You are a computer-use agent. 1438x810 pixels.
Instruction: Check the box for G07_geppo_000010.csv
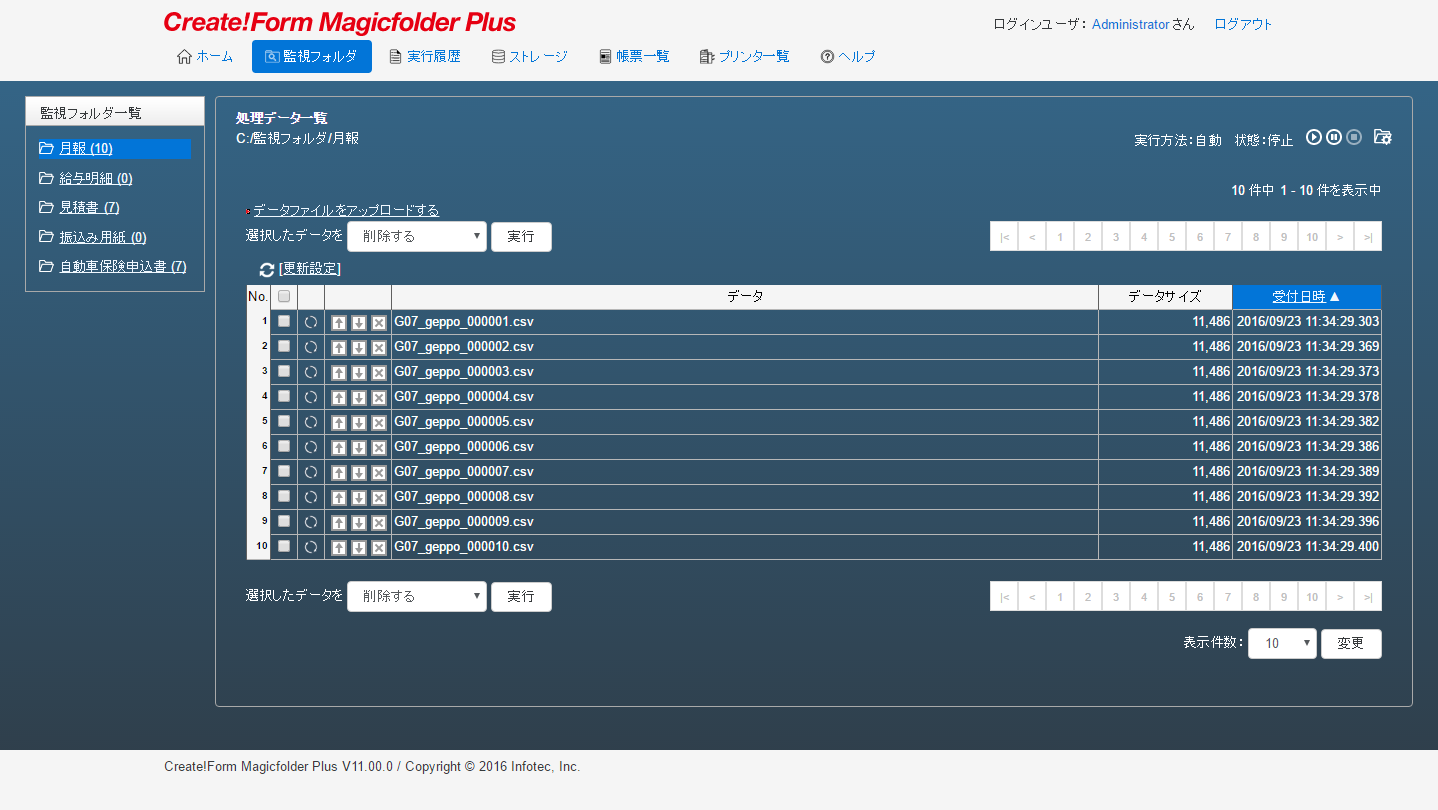(x=284, y=546)
